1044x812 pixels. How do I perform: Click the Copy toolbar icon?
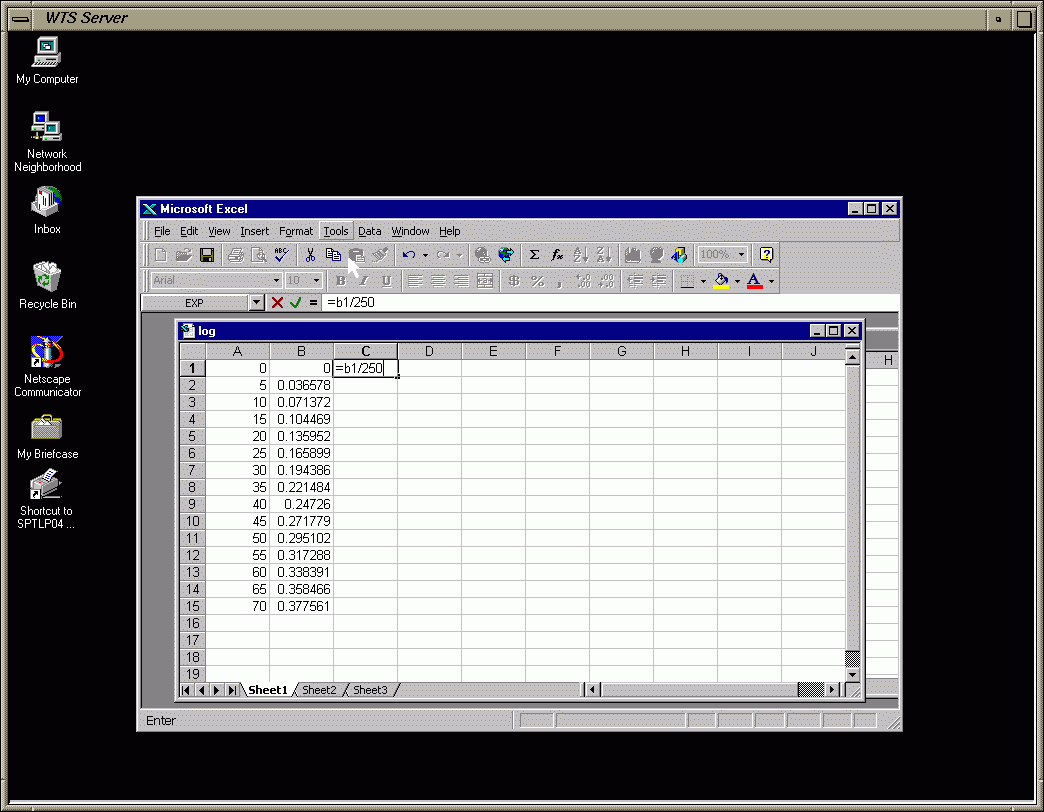point(333,255)
